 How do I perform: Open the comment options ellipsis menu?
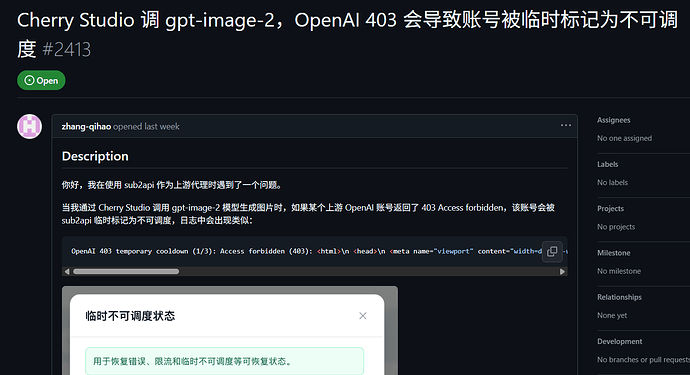click(x=565, y=126)
